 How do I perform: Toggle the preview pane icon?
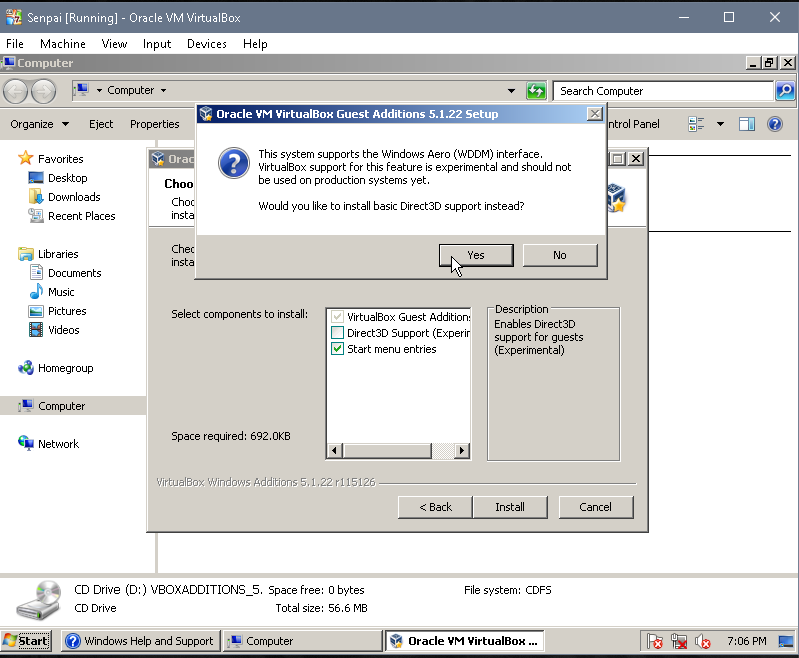[x=747, y=124]
